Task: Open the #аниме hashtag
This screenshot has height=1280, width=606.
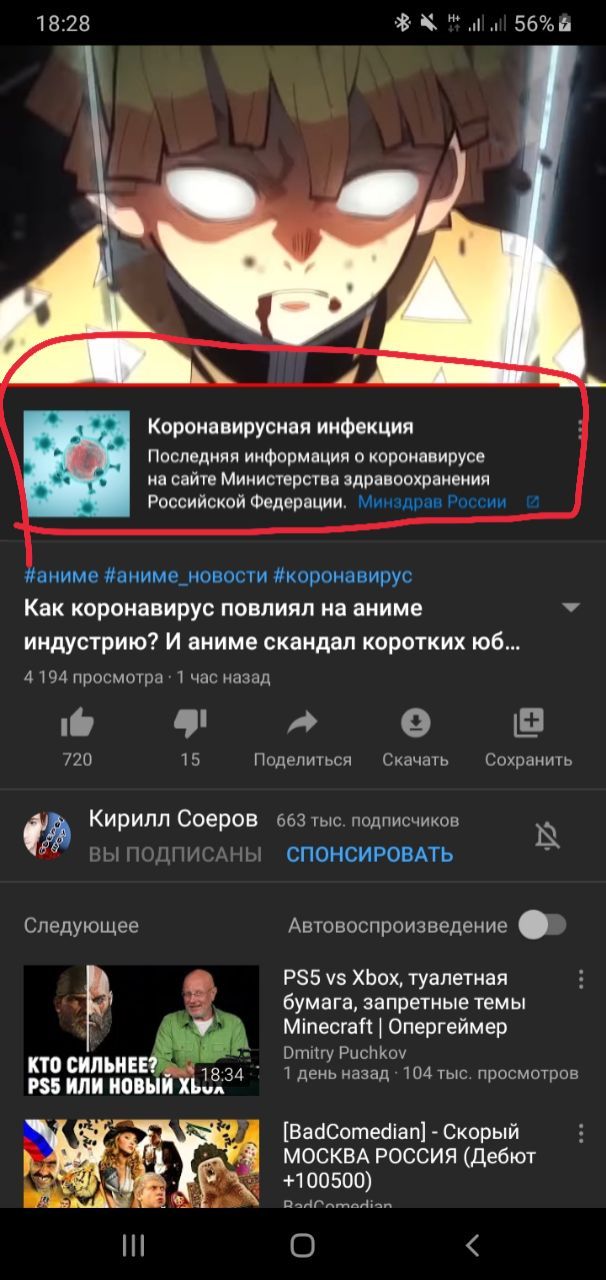Action: point(61,575)
